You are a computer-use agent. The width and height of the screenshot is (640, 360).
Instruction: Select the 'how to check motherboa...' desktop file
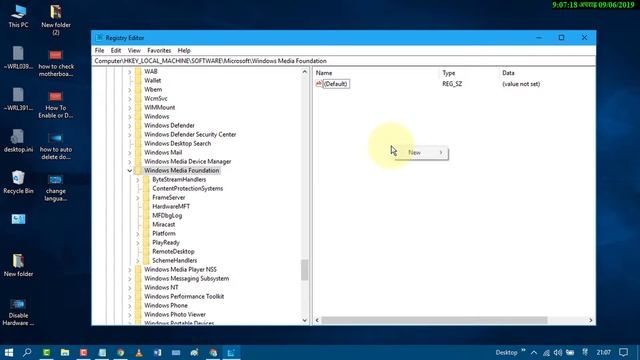(56, 63)
